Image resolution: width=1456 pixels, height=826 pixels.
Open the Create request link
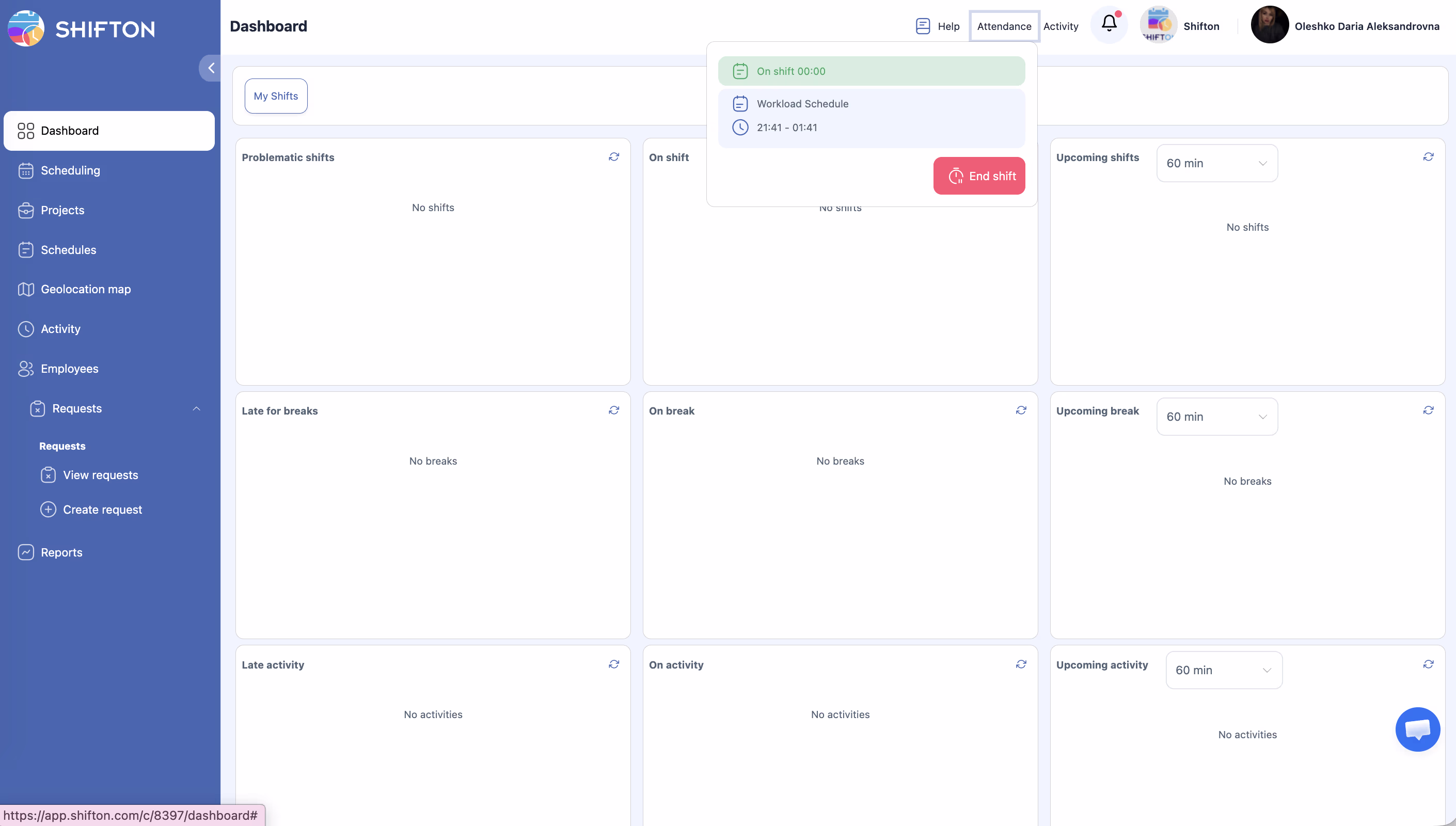tap(102, 510)
